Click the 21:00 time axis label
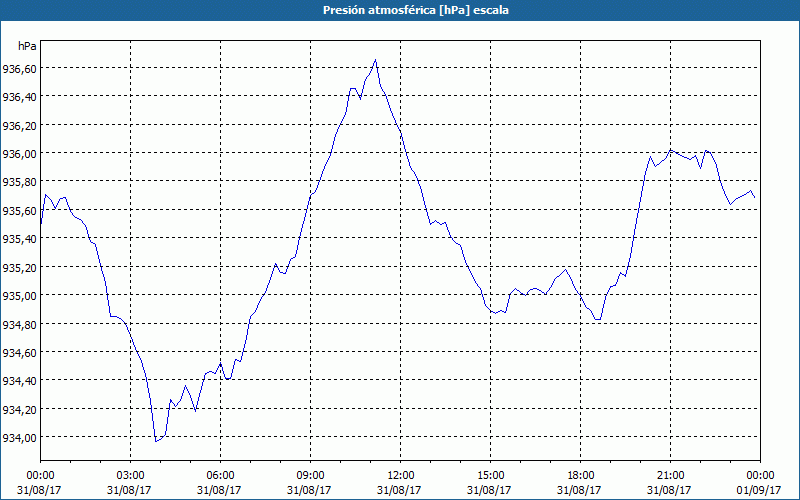Image resolution: width=800 pixels, height=500 pixels. (670, 476)
